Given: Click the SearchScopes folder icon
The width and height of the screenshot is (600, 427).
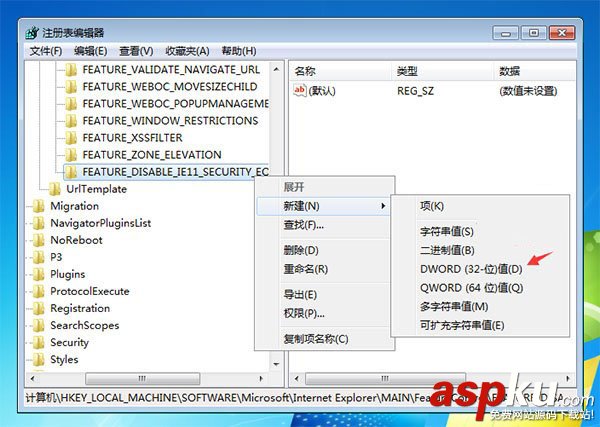Looking at the screenshot, I should click(39, 325).
